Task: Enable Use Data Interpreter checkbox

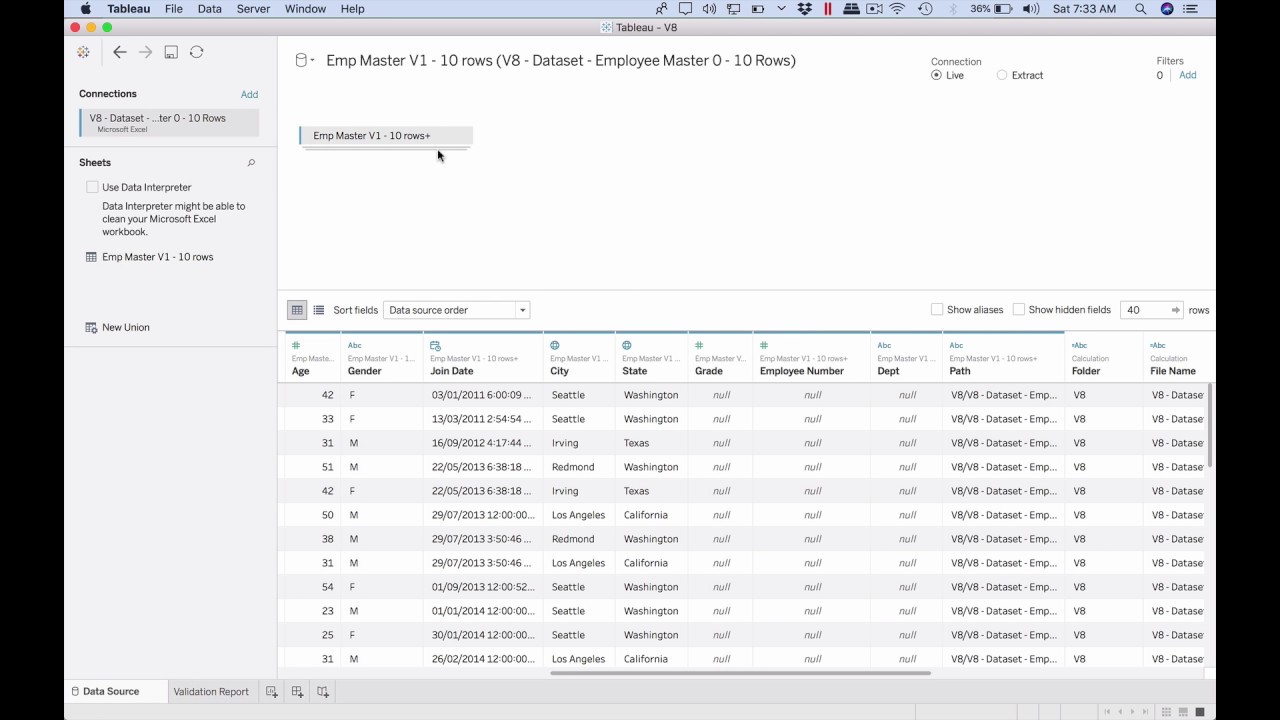Action: click(x=92, y=187)
